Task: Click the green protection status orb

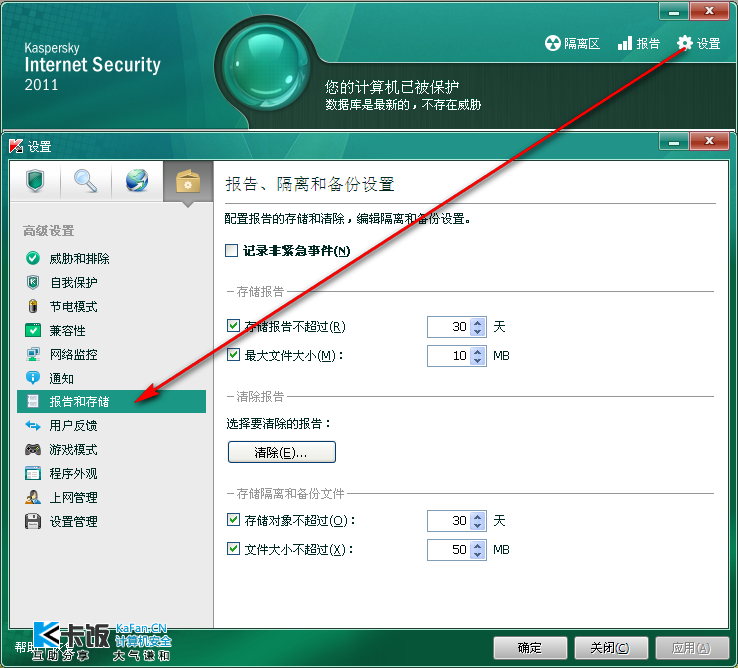Action: [265, 67]
